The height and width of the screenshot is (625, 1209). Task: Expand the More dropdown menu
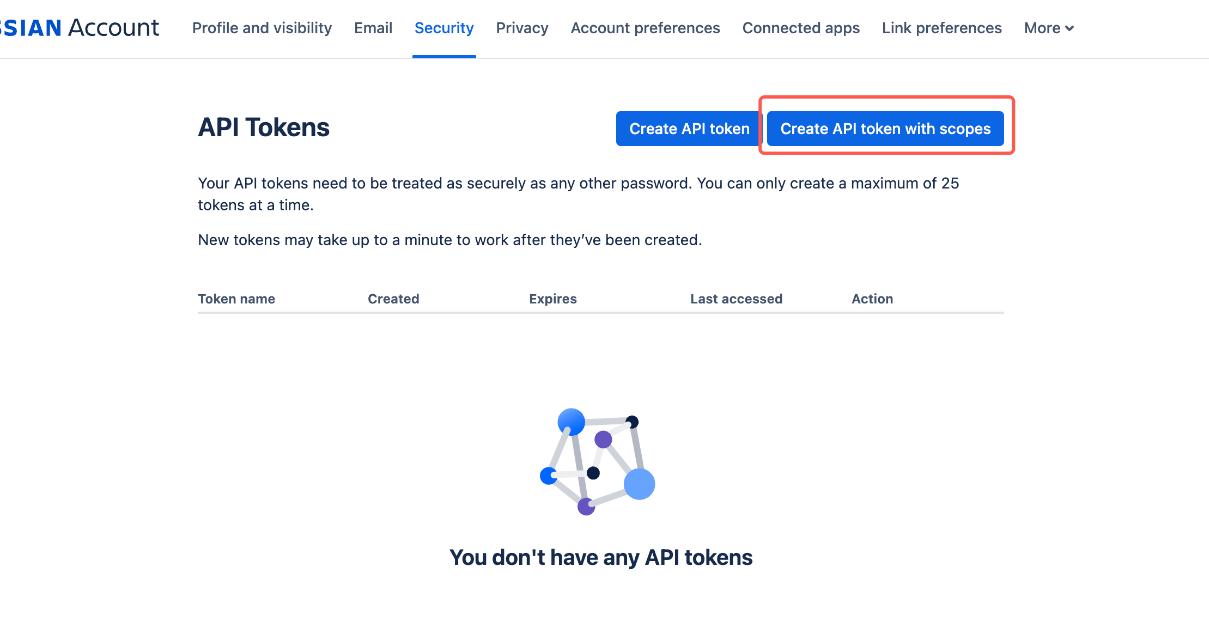click(1049, 28)
